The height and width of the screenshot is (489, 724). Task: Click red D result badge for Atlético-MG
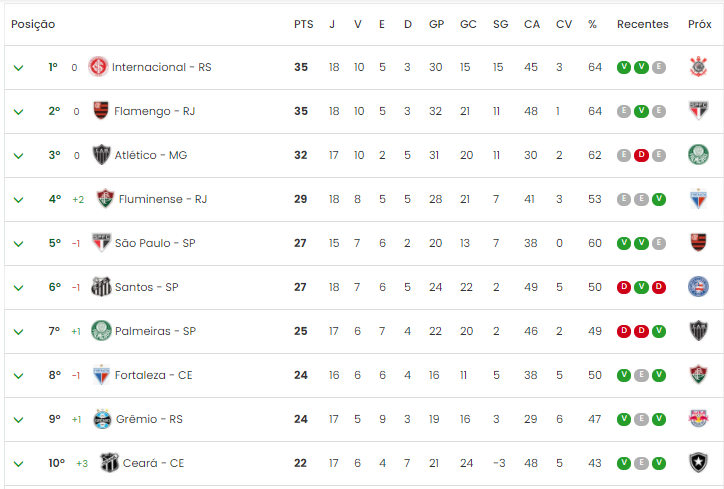641,155
